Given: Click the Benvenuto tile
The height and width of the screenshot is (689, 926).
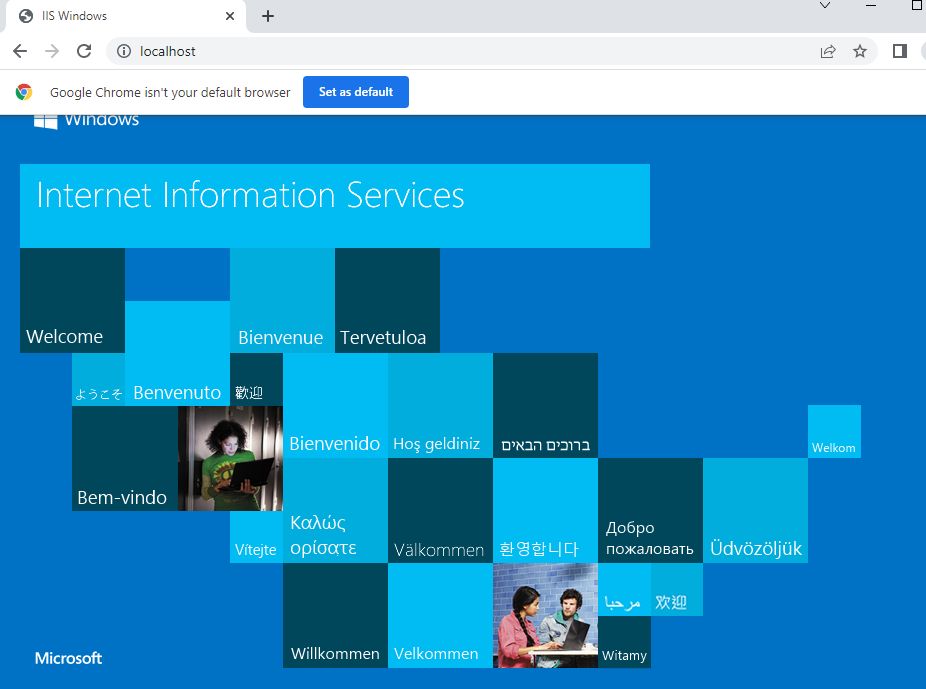Looking at the screenshot, I should click(x=177, y=353).
